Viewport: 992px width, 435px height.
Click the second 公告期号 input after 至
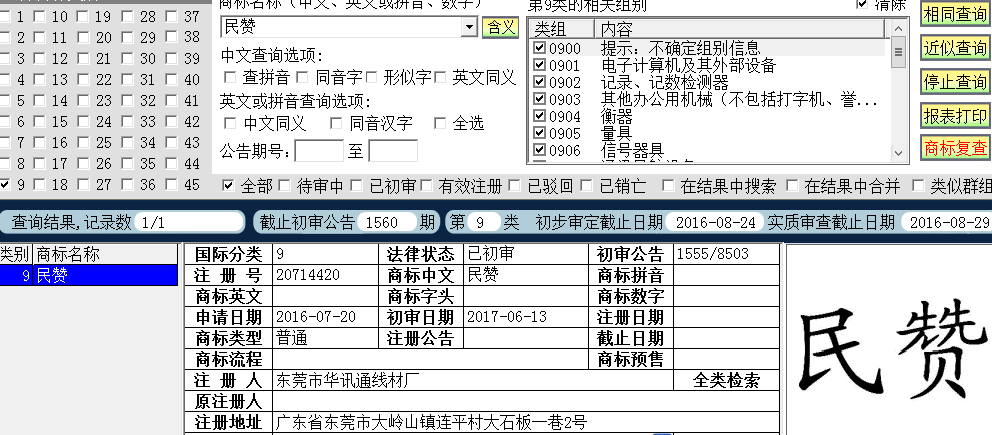[393, 151]
